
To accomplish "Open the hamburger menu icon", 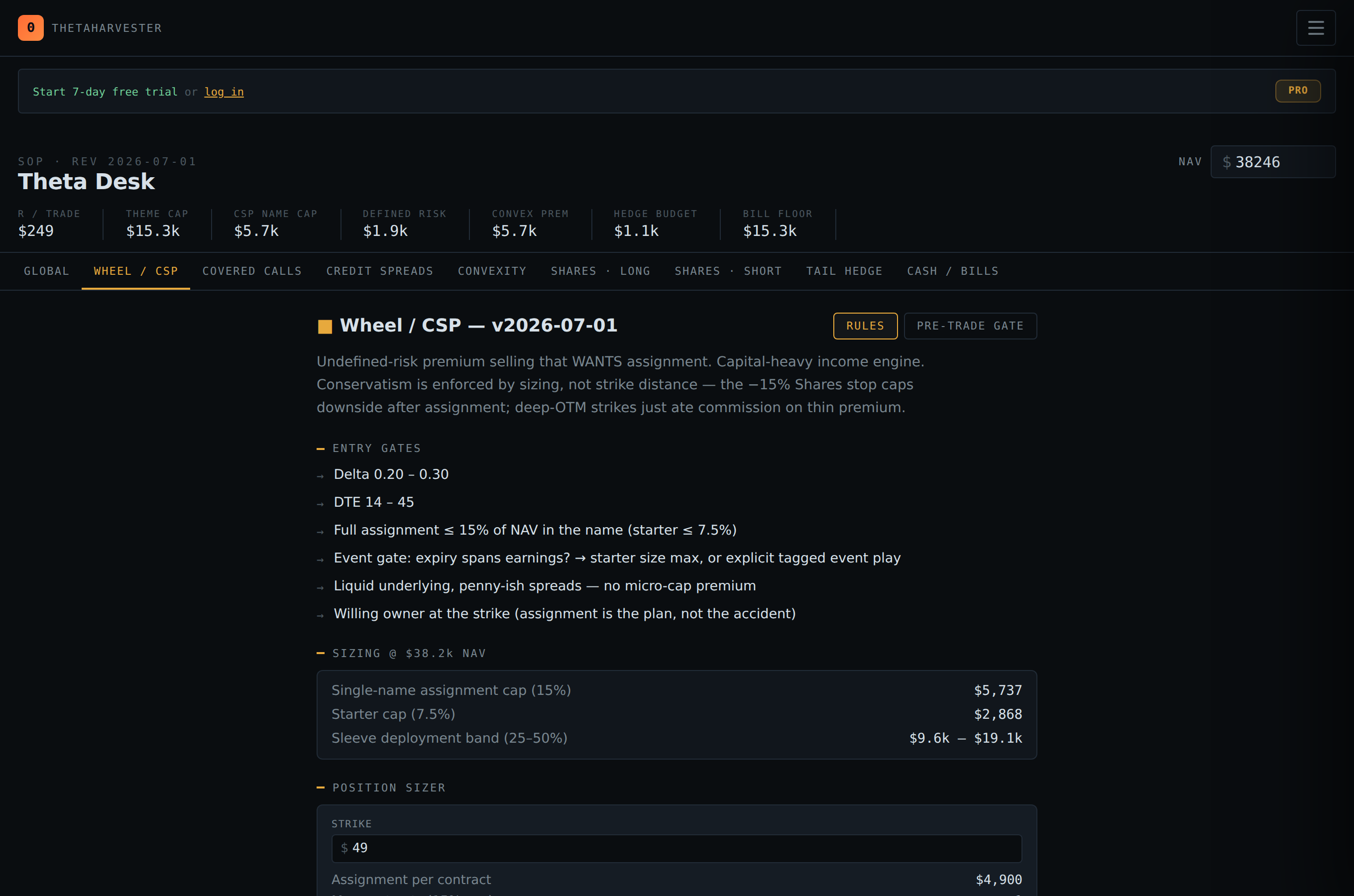I will (x=1316, y=28).
